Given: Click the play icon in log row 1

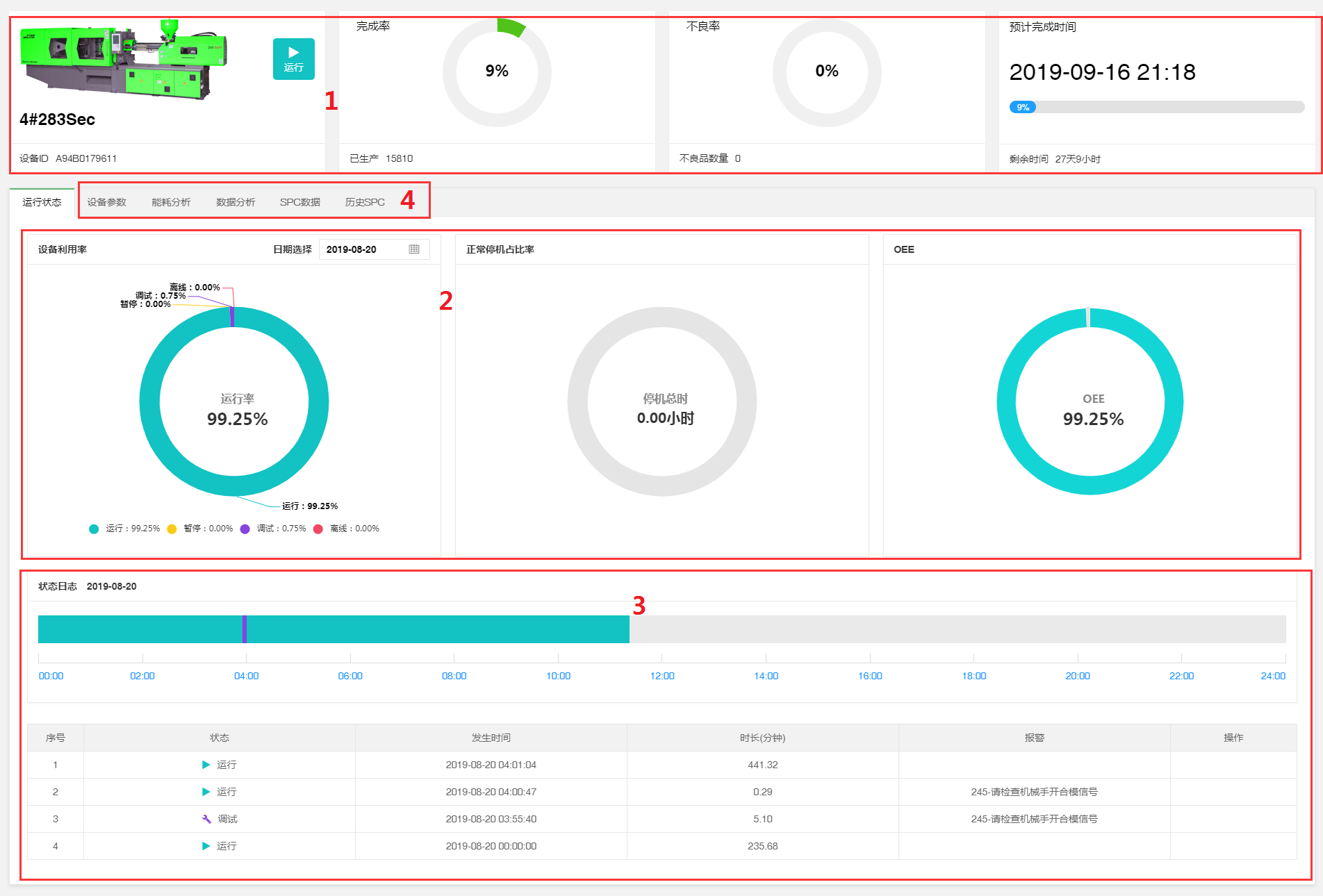Looking at the screenshot, I should pyautogui.click(x=206, y=765).
